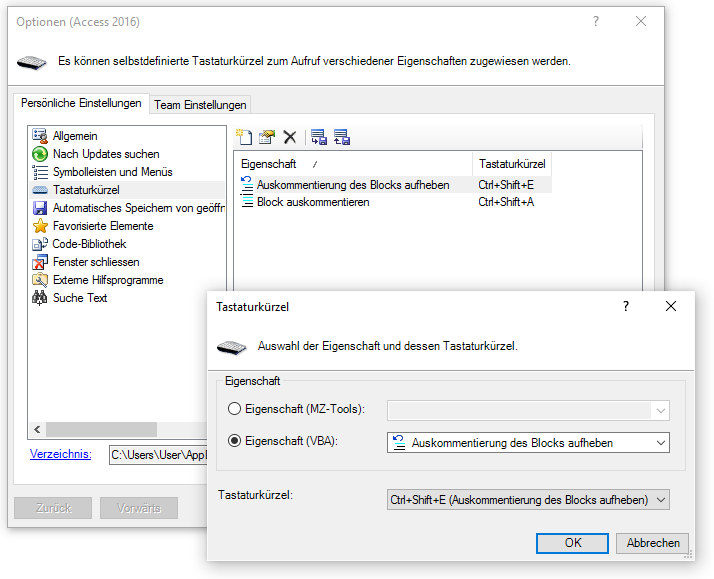This screenshot has width=714, height=579.
Task: Select Fenster schliessen entry
Action: 96,262
